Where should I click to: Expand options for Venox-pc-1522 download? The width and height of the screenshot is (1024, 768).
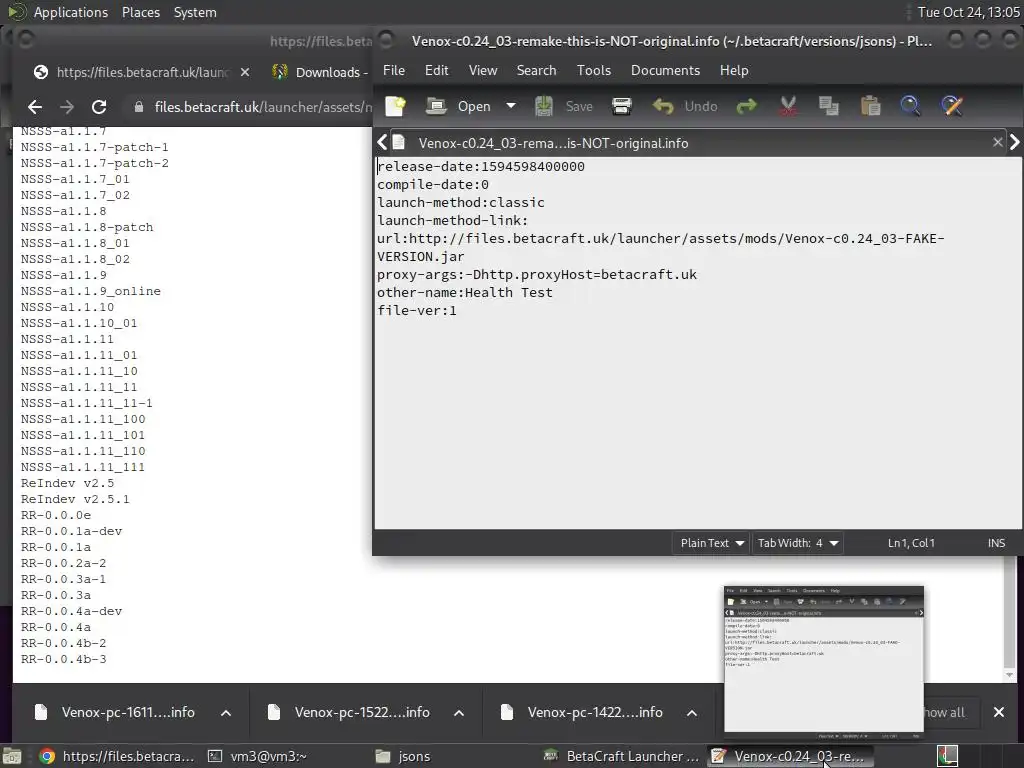459,712
